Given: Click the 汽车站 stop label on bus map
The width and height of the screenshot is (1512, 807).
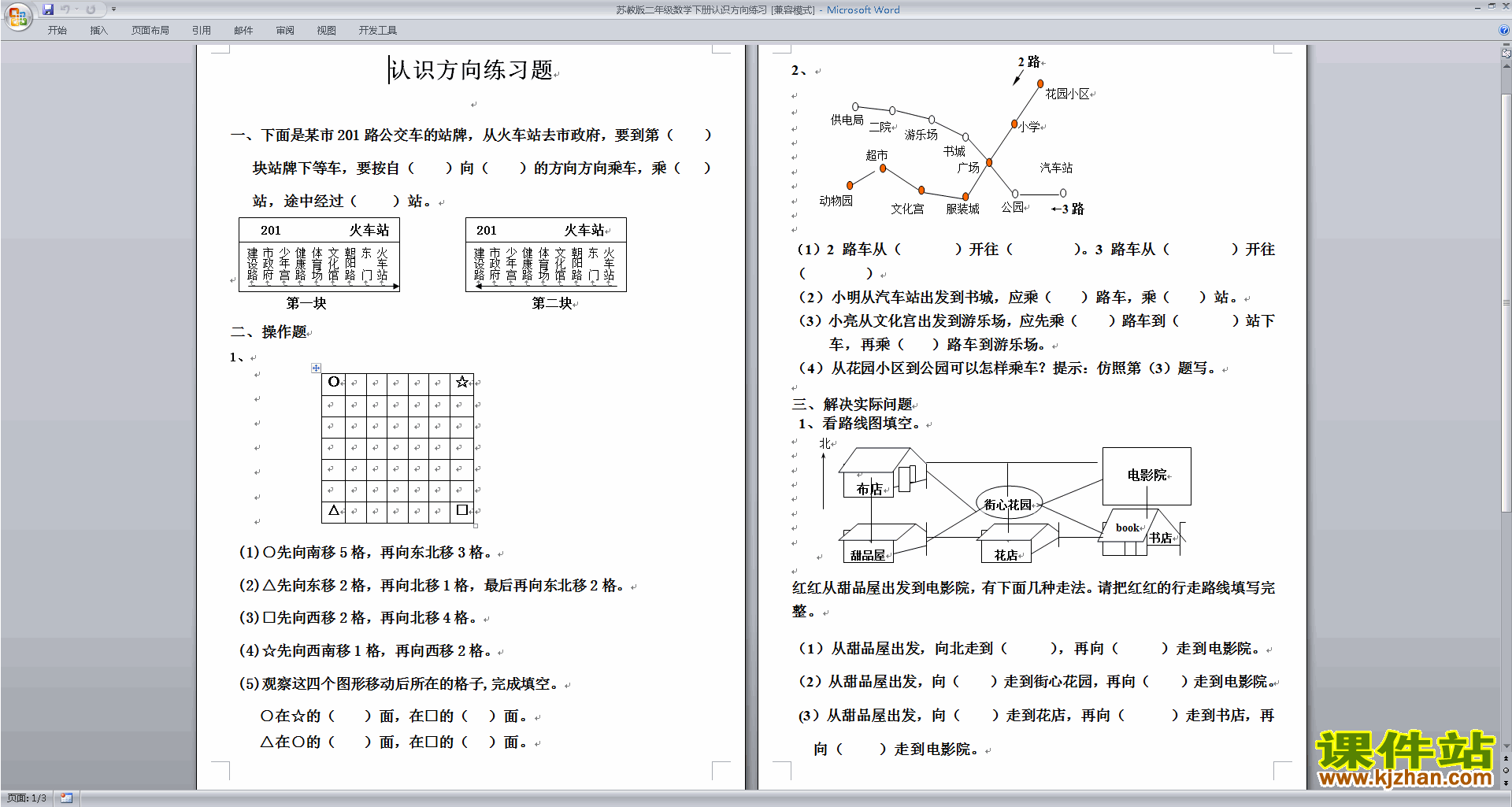Looking at the screenshot, I should (x=1056, y=168).
